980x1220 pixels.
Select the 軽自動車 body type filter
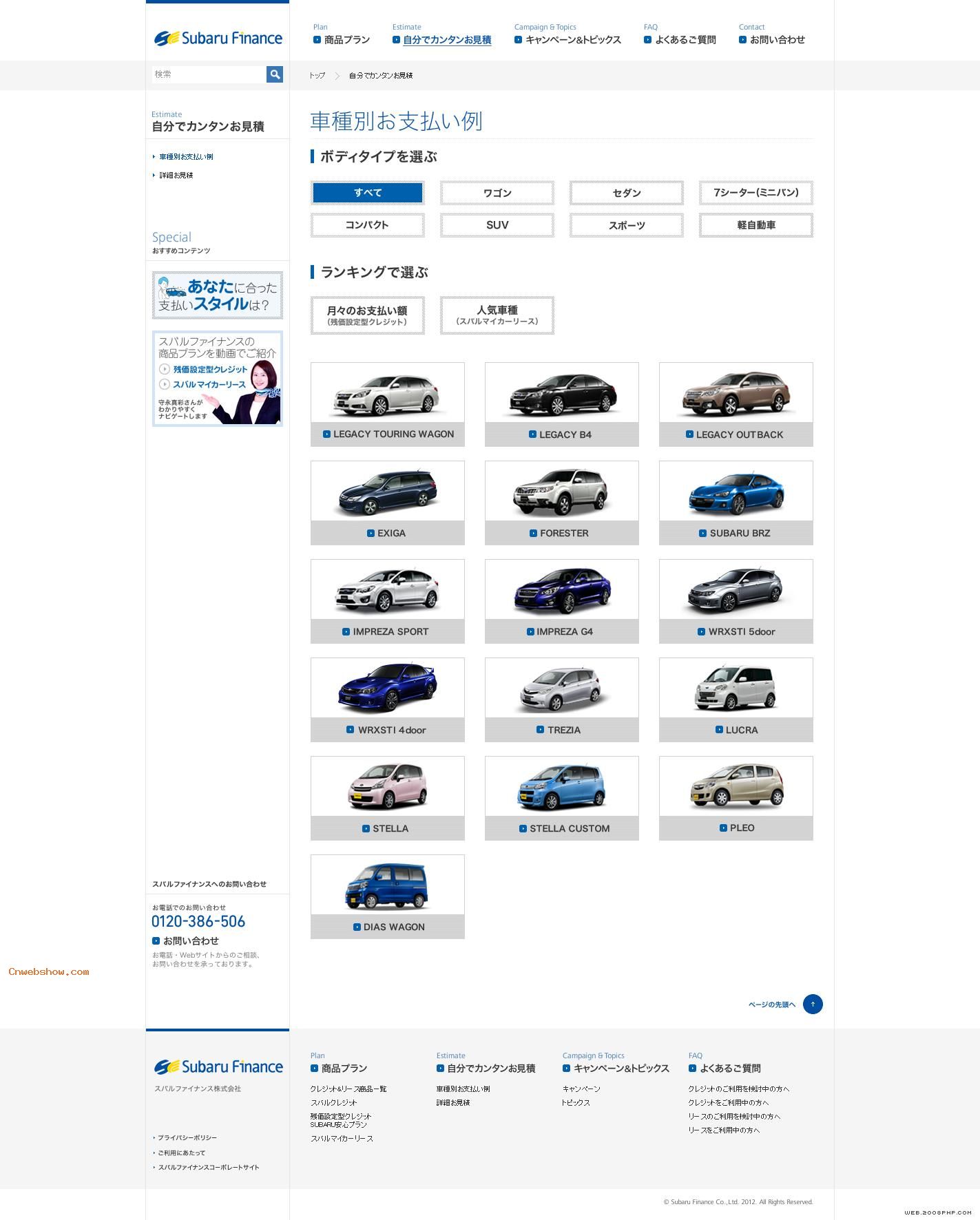(x=756, y=225)
